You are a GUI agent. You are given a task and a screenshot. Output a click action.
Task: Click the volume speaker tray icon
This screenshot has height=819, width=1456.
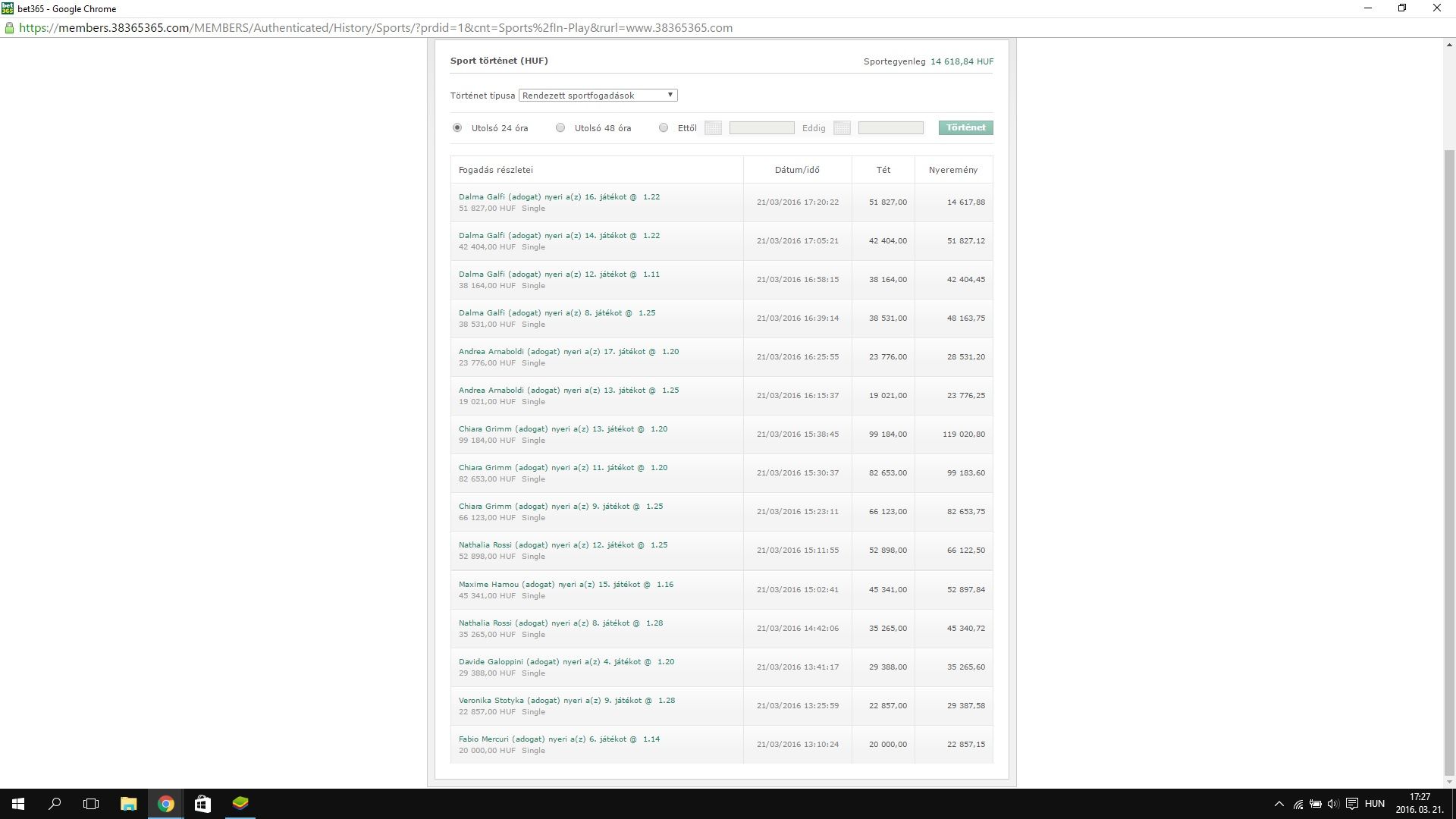[x=1332, y=804]
